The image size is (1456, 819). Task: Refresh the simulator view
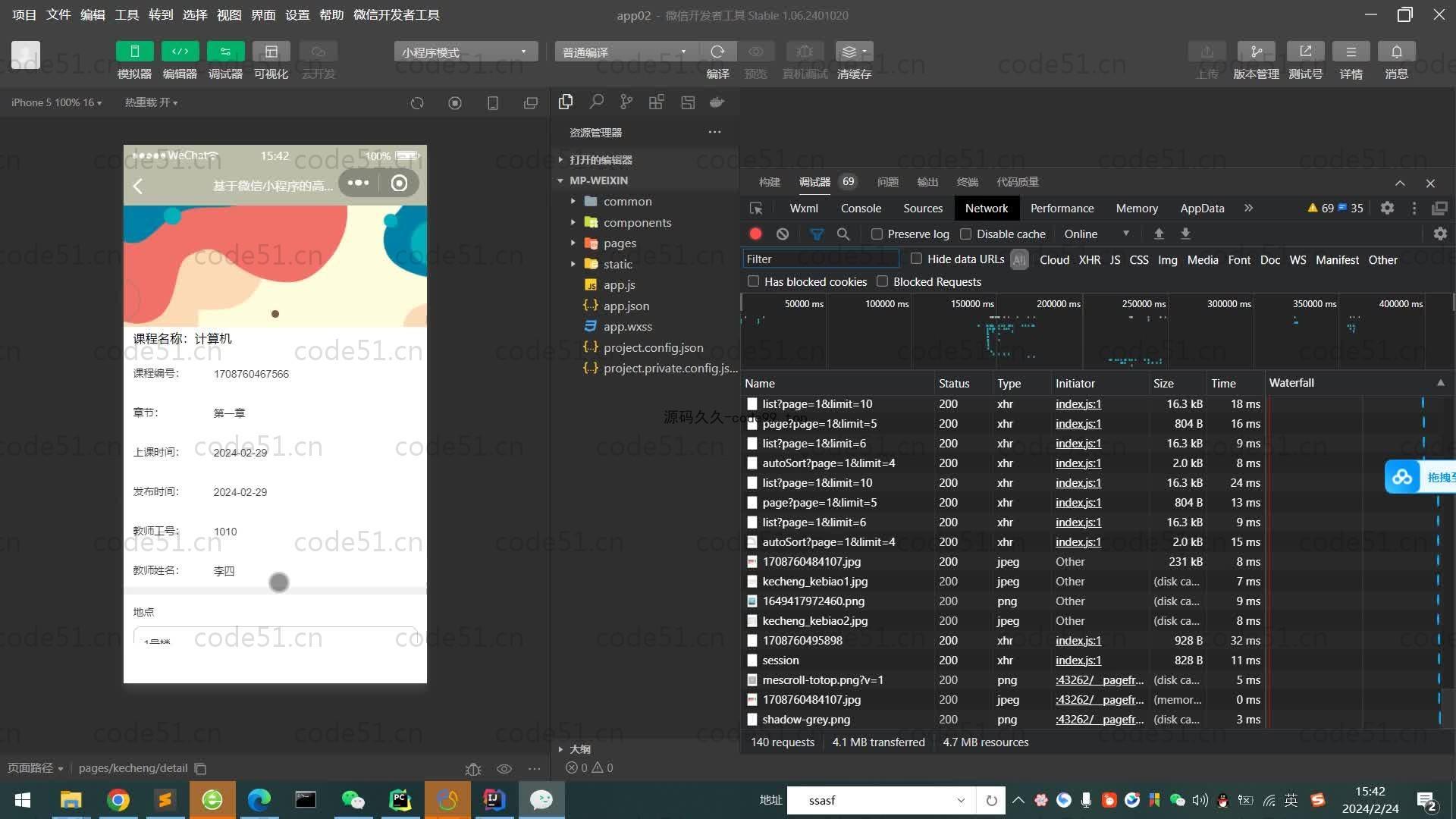pos(417,103)
